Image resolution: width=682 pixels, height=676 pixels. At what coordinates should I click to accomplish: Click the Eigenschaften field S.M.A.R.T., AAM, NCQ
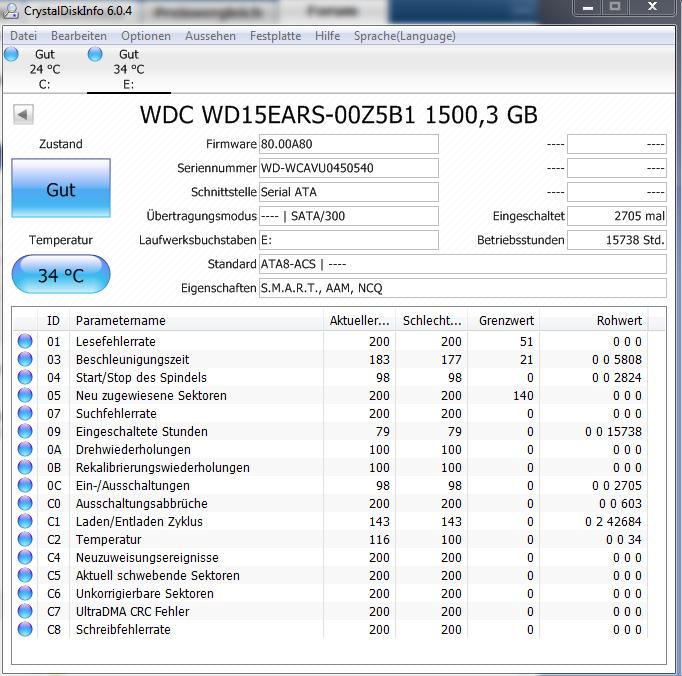[x=463, y=288]
